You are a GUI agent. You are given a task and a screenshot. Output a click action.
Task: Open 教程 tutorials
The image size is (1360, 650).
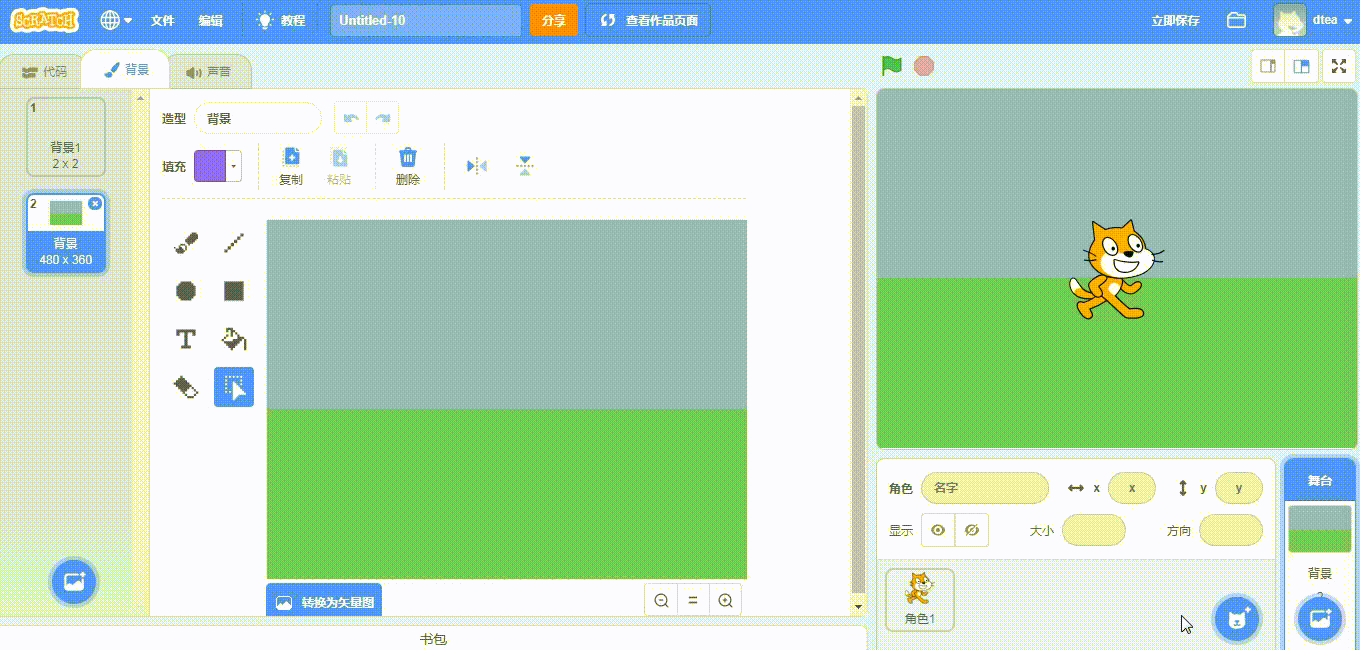coord(281,20)
